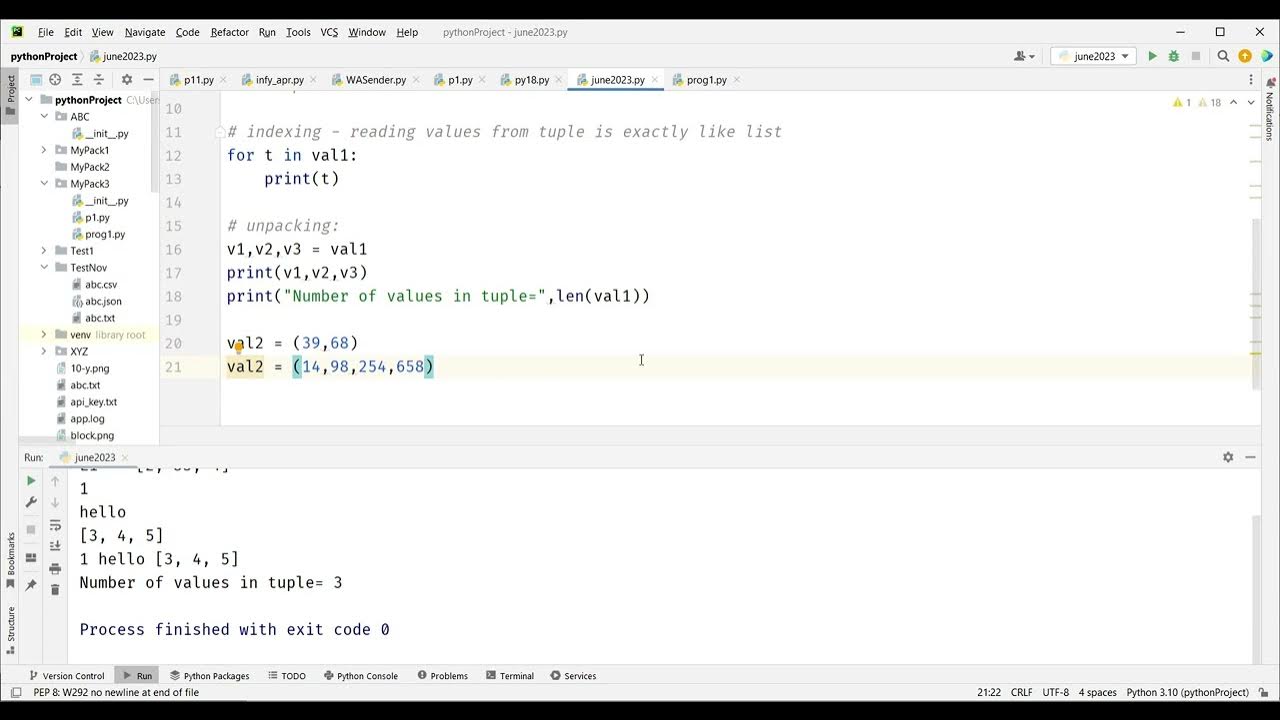Open the Python Console

360,676
